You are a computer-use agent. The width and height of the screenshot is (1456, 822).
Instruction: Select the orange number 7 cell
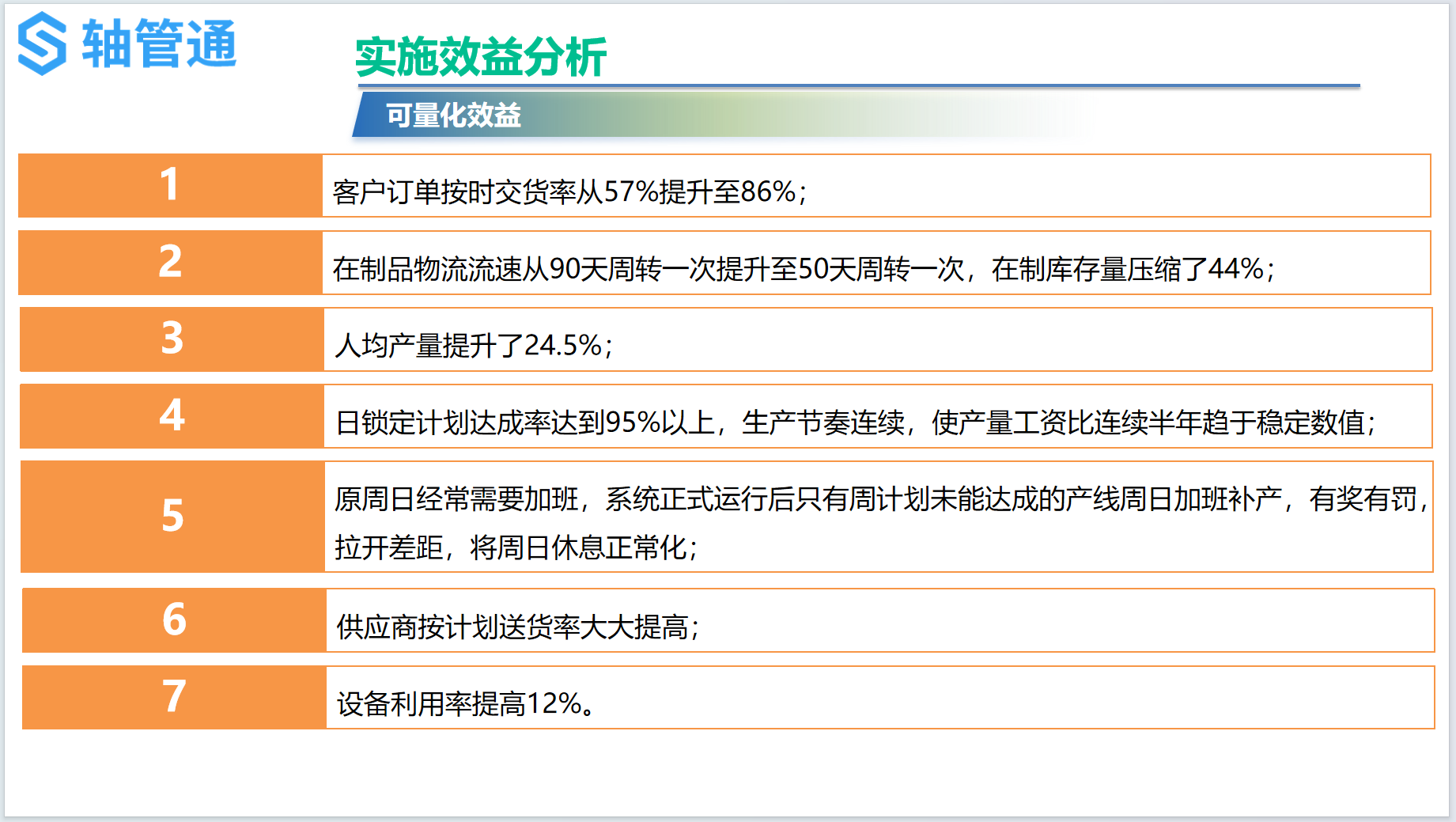click(174, 697)
